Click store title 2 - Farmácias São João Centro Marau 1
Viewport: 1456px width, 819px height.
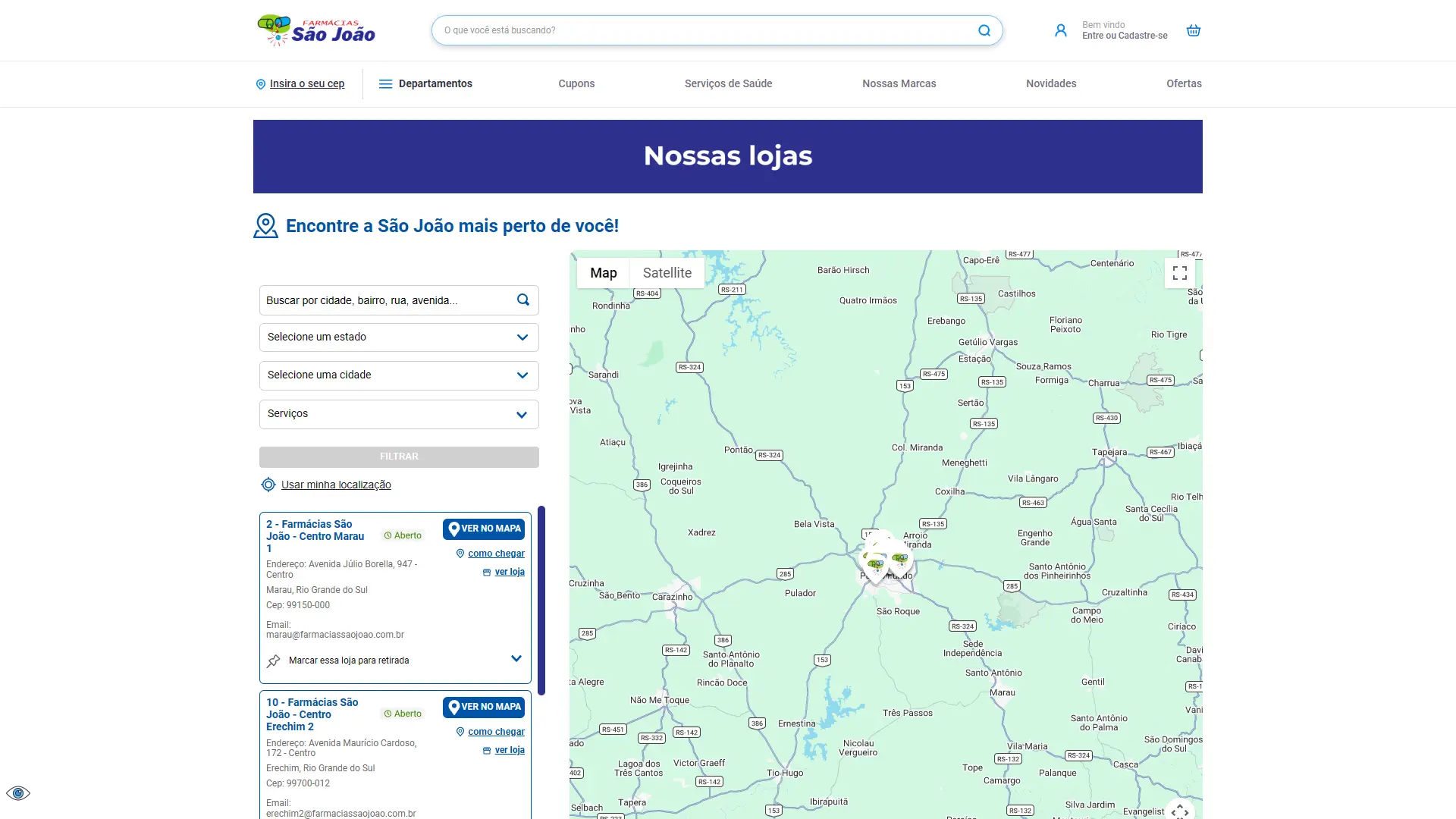click(x=315, y=536)
